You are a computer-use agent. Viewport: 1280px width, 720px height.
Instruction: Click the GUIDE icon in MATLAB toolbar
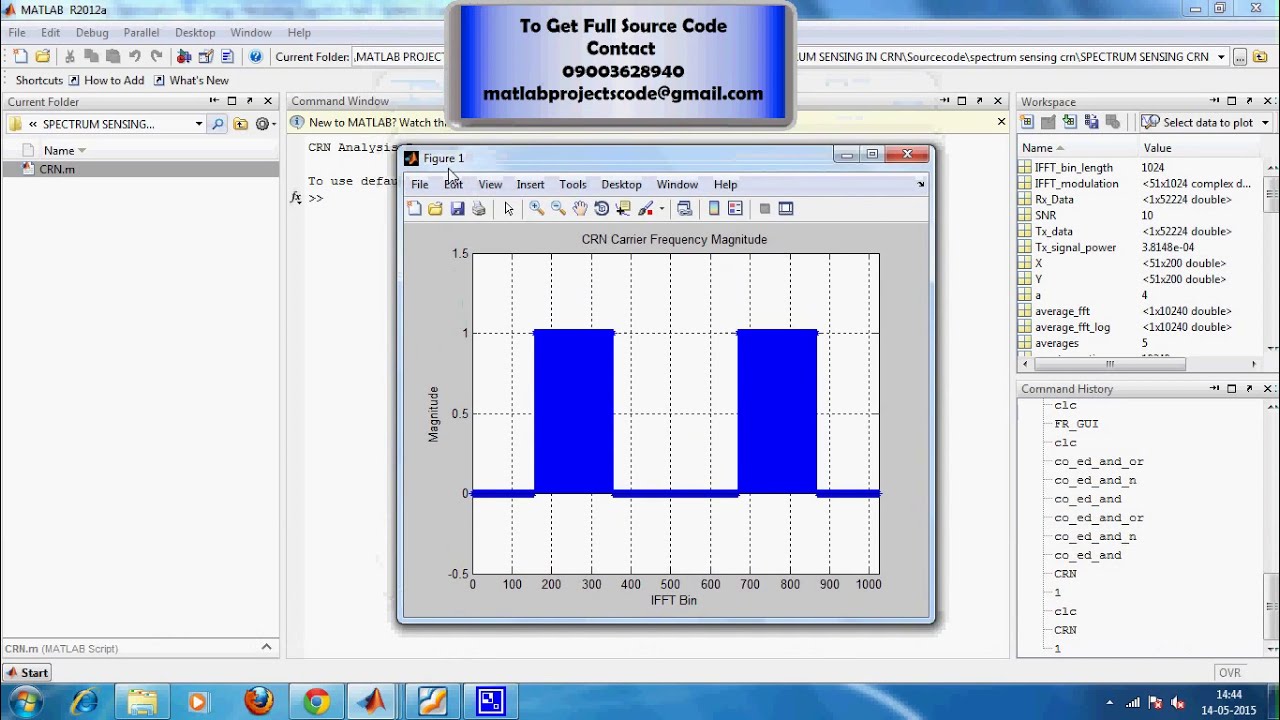206,57
